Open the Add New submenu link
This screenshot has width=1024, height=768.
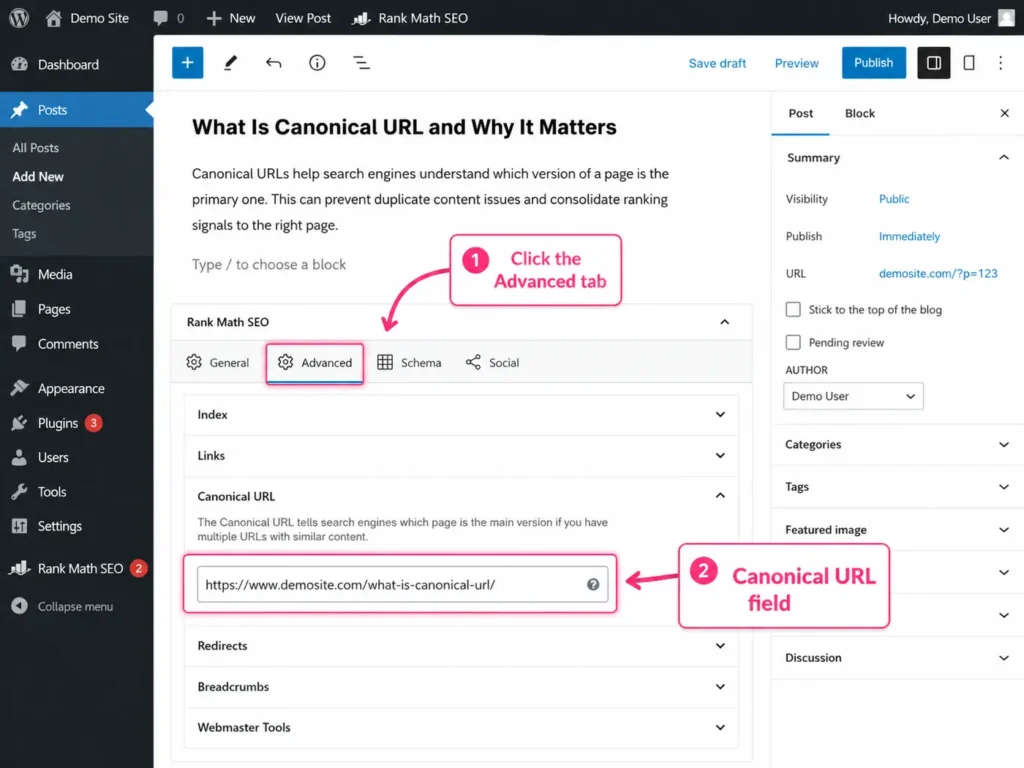[38, 176]
